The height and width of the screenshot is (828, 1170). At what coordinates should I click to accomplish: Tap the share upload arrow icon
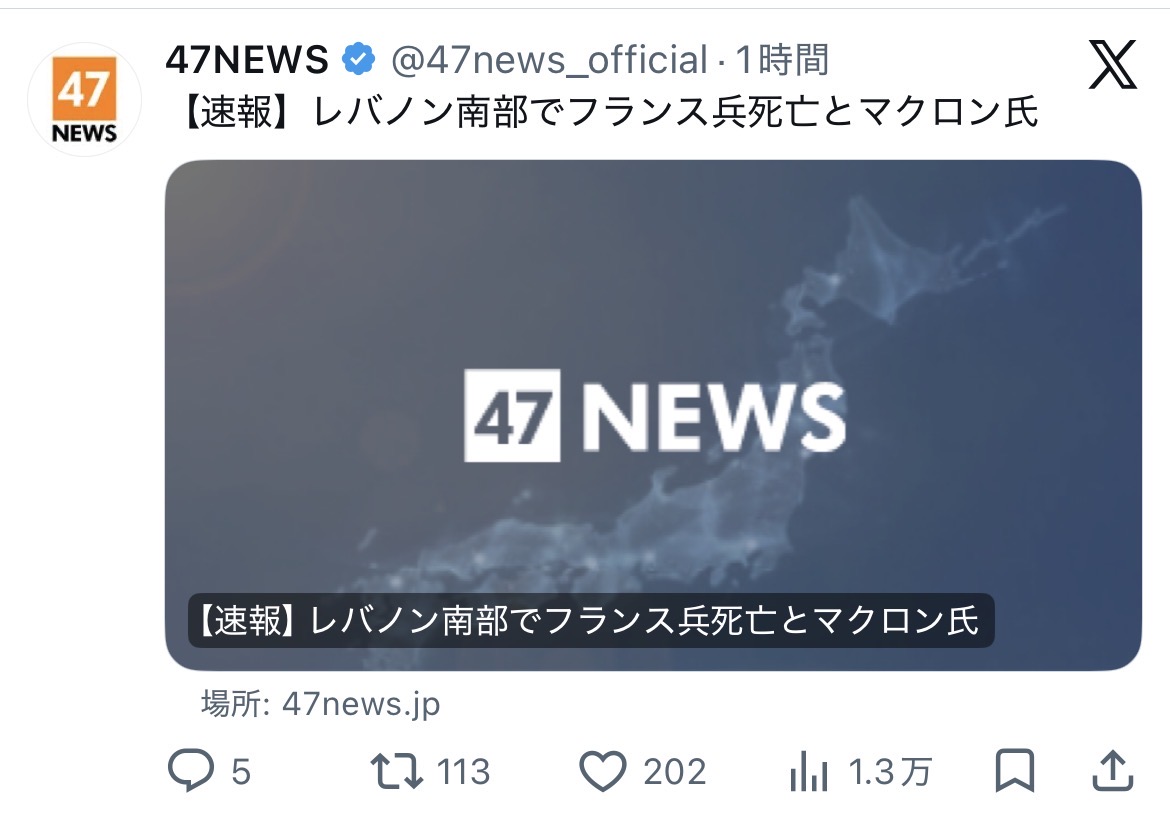(x=1113, y=771)
